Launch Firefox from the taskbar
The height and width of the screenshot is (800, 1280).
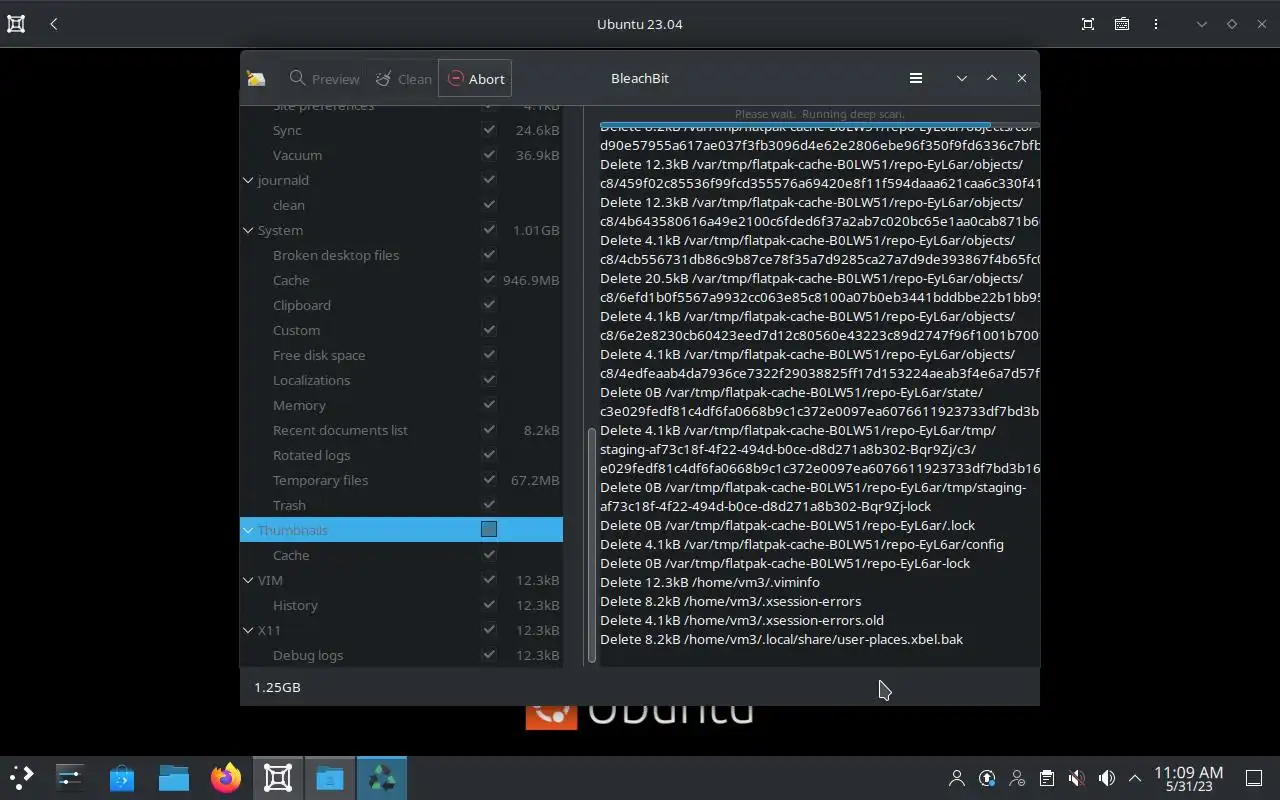tap(226, 778)
